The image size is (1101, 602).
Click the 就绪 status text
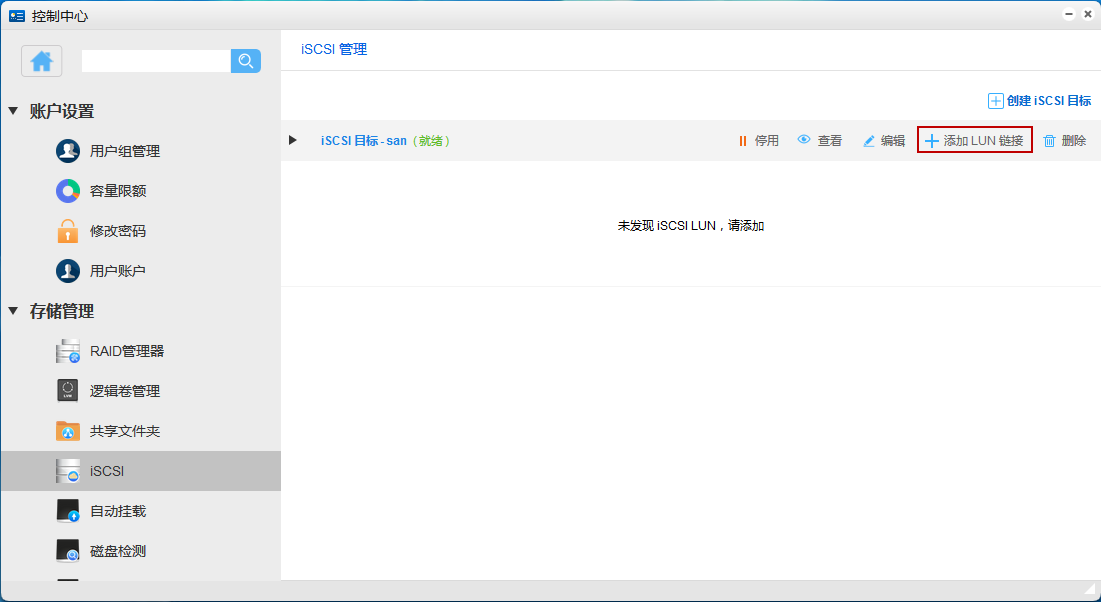(x=430, y=140)
